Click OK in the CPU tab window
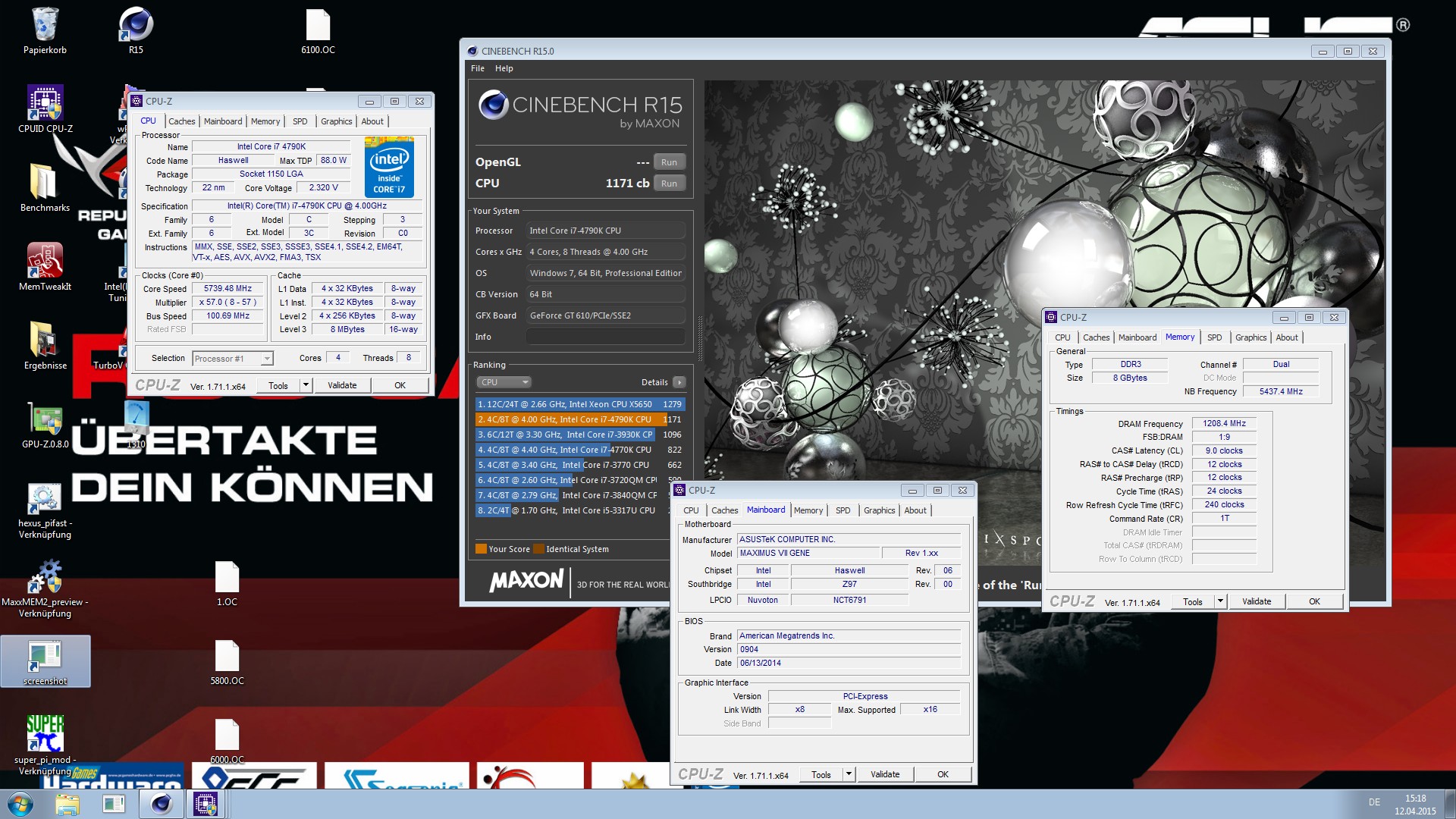Image resolution: width=1456 pixels, height=819 pixels. (400, 385)
